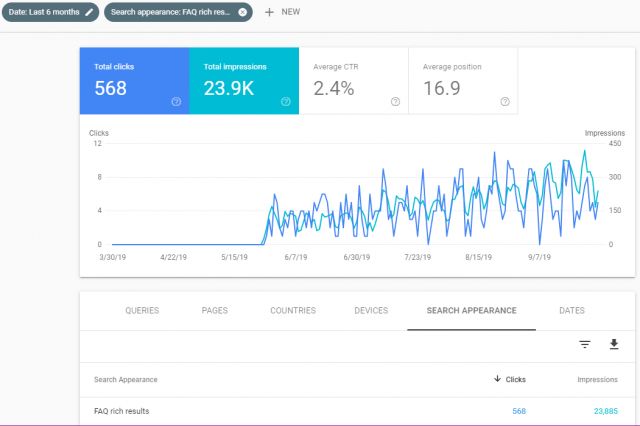Toggle the Total clicks metric card
Image resolution: width=640 pixels, height=426 pixels.
tap(134, 81)
